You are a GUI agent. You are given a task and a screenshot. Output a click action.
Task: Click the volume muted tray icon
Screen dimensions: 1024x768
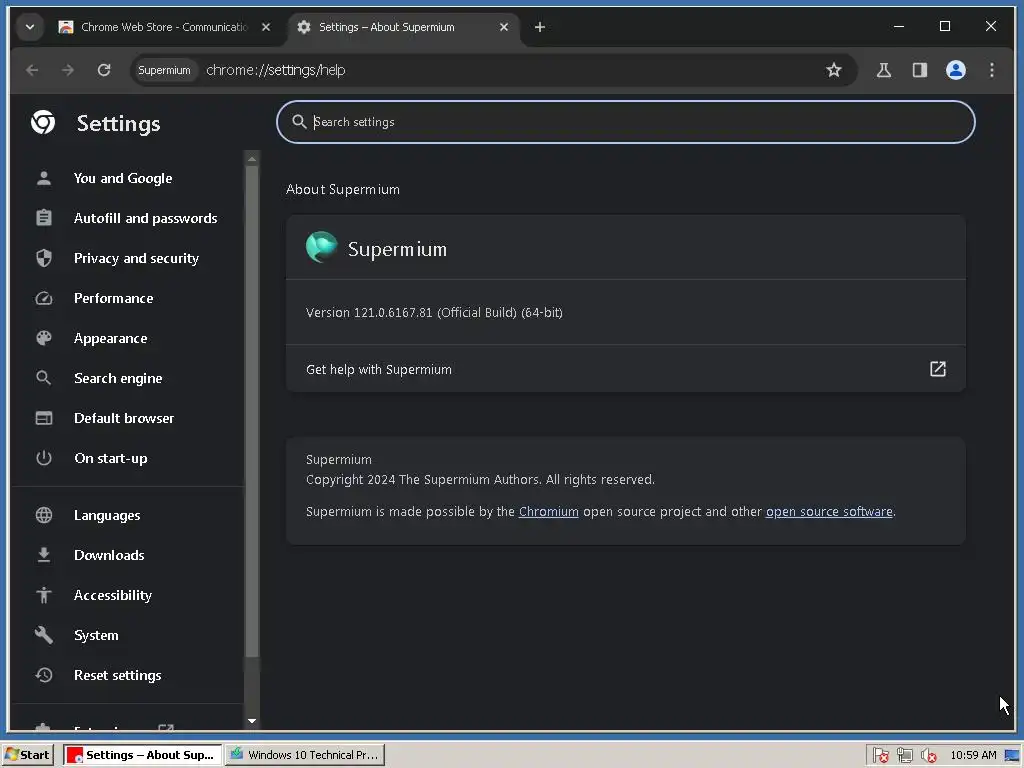click(x=928, y=756)
